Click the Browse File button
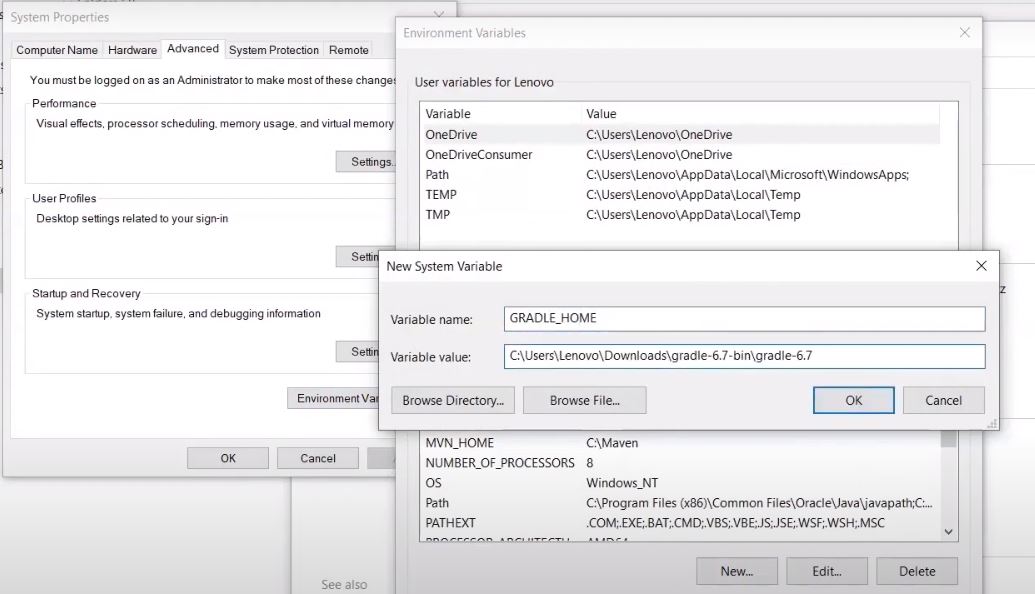This screenshot has height=594, width=1035. (584, 400)
